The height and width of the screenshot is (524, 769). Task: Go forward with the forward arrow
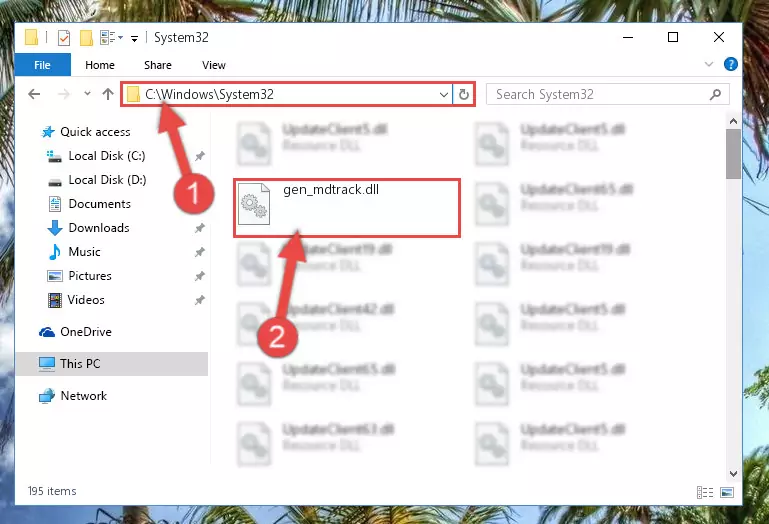(63, 94)
